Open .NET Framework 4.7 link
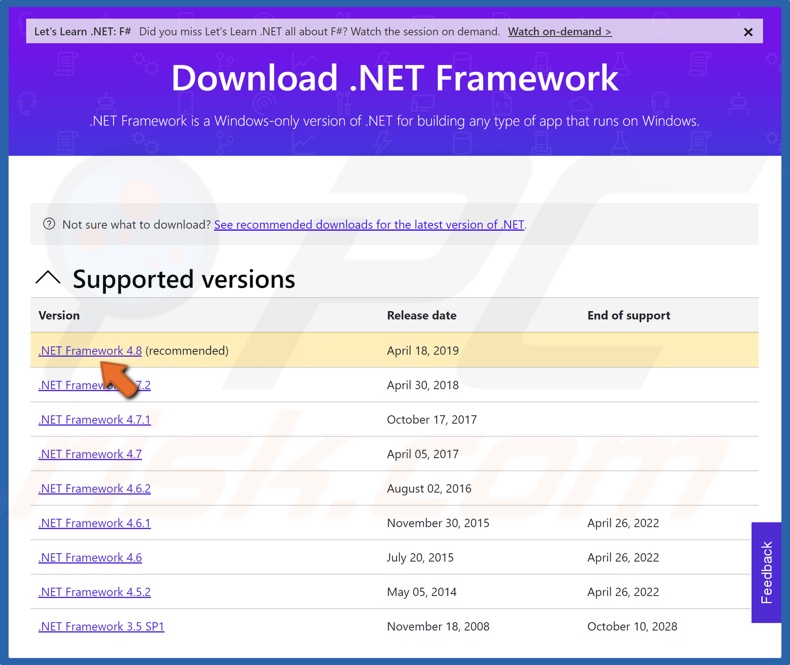 [x=90, y=454]
